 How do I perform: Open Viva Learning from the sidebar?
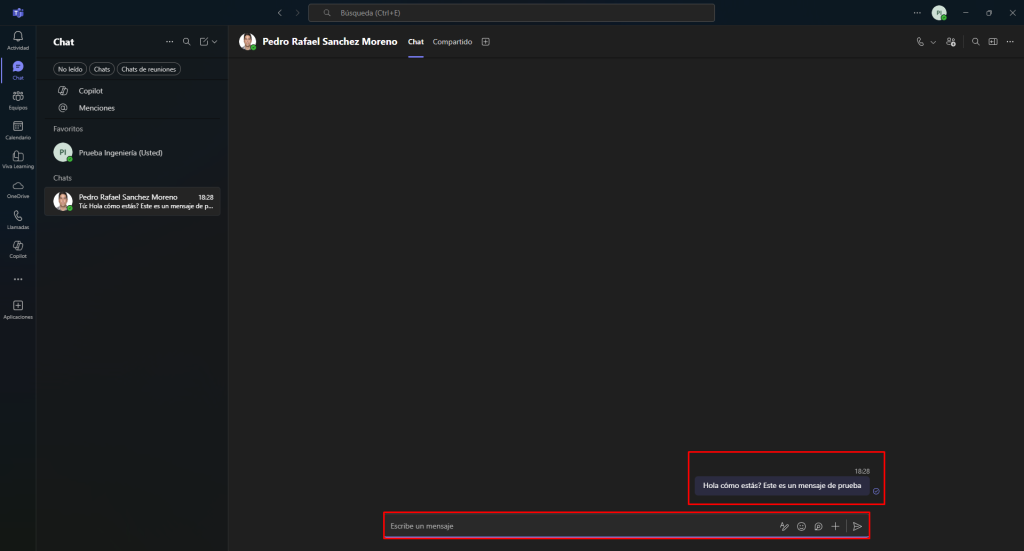tap(17, 158)
